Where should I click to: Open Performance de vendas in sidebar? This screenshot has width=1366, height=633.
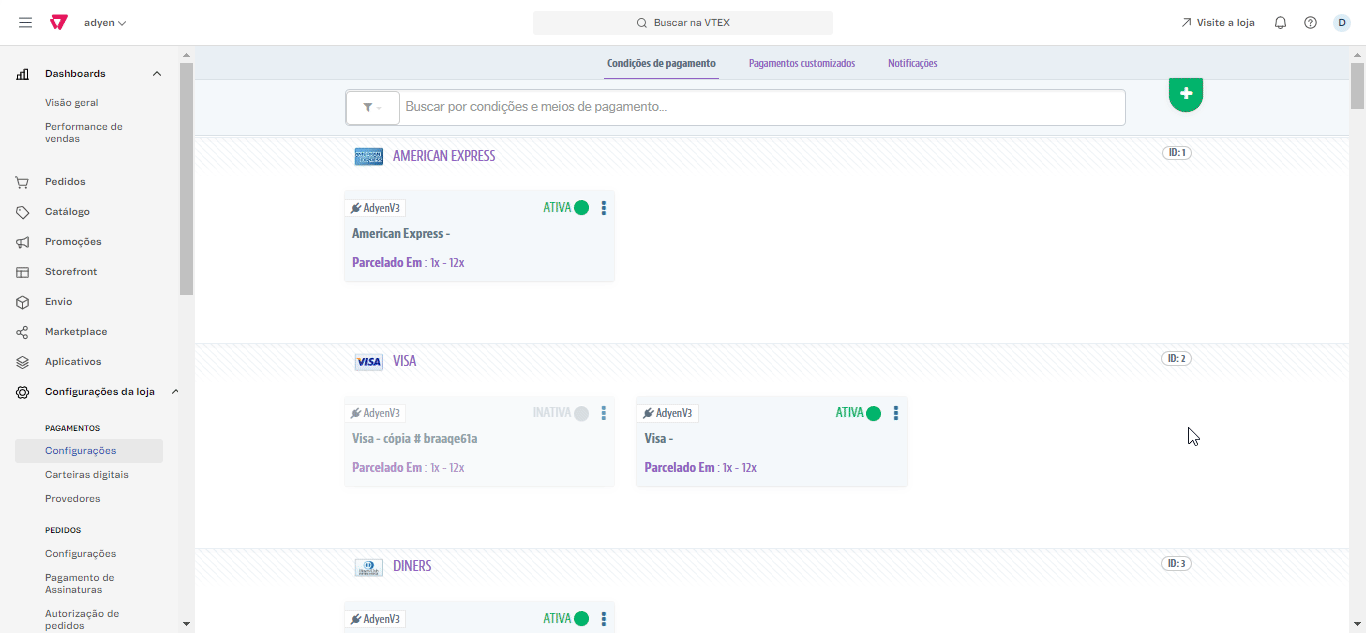click(84, 133)
